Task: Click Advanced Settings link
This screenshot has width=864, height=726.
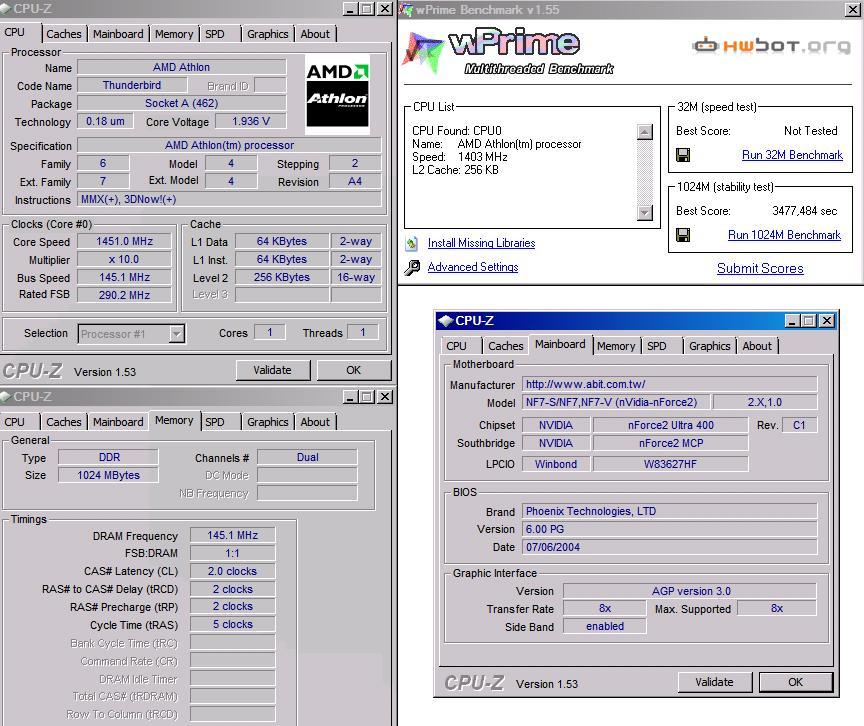Action: (x=473, y=267)
